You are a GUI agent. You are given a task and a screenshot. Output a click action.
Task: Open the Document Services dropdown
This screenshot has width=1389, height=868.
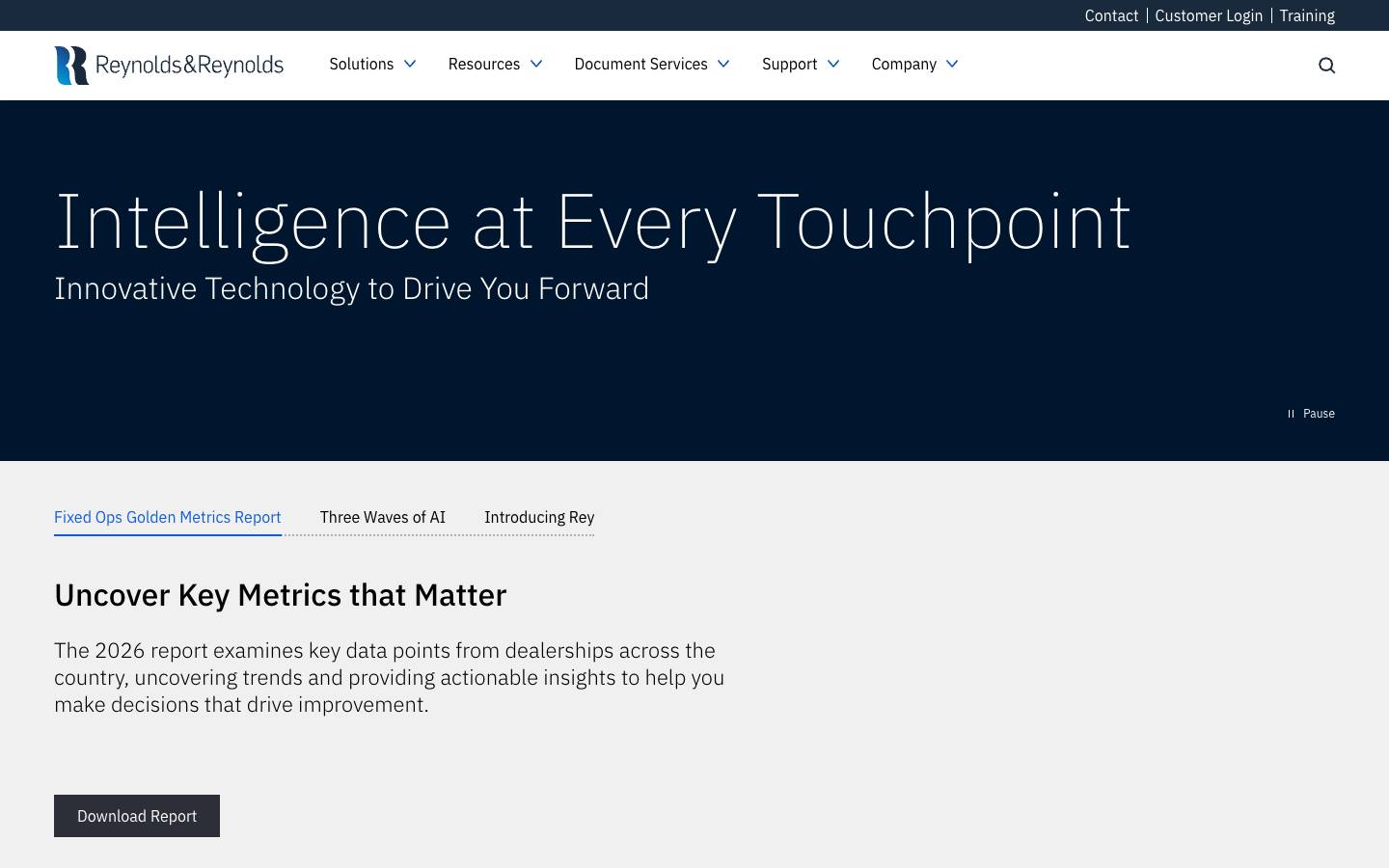(x=652, y=64)
